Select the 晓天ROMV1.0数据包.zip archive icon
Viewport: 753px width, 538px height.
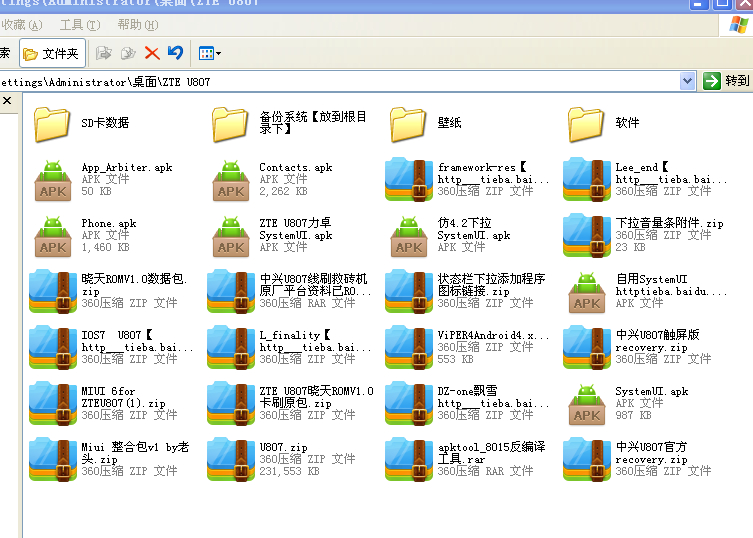pos(53,292)
